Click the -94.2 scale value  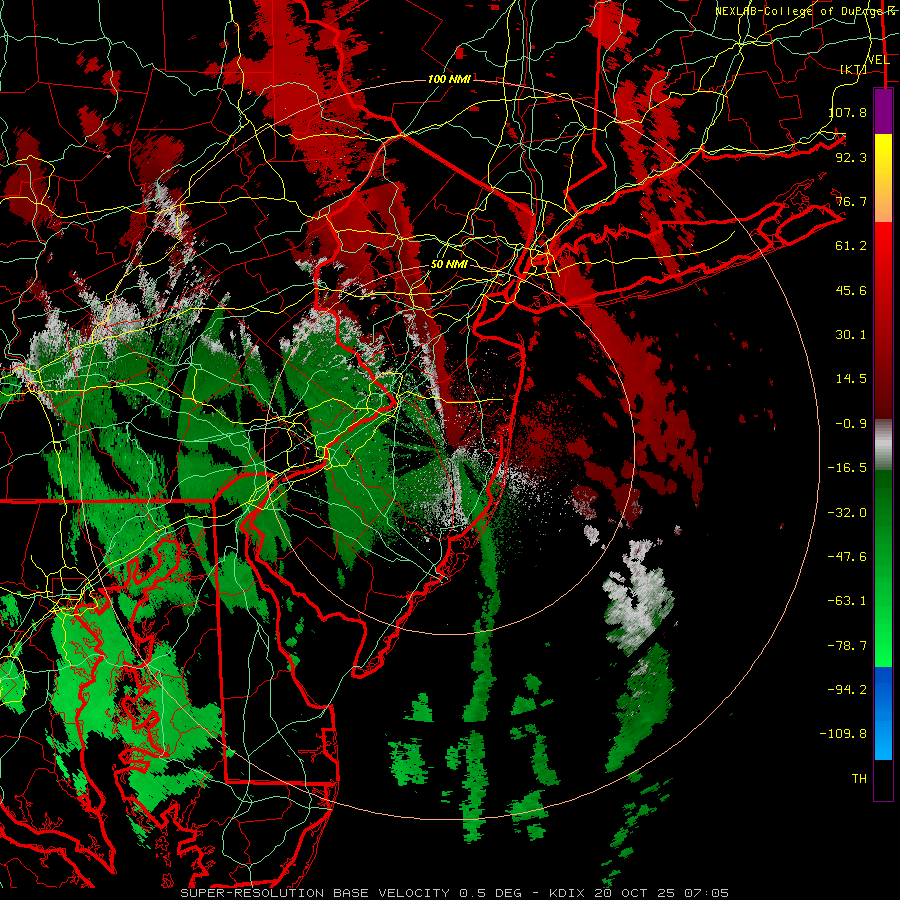click(x=847, y=690)
